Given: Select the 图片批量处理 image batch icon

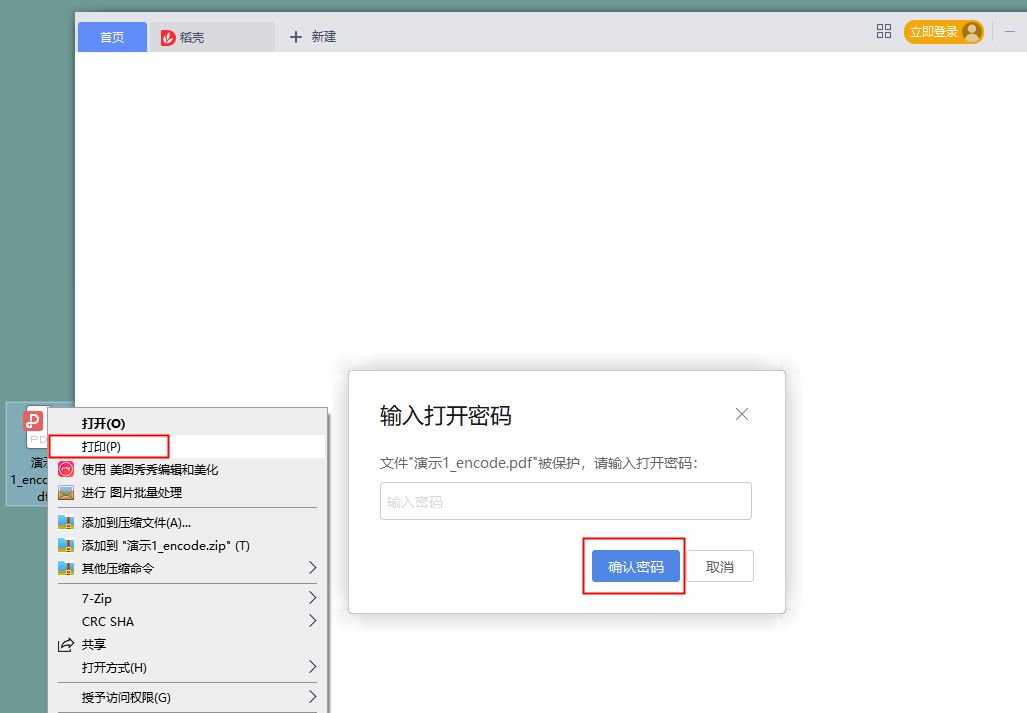Looking at the screenshot, I should (65, 492).
